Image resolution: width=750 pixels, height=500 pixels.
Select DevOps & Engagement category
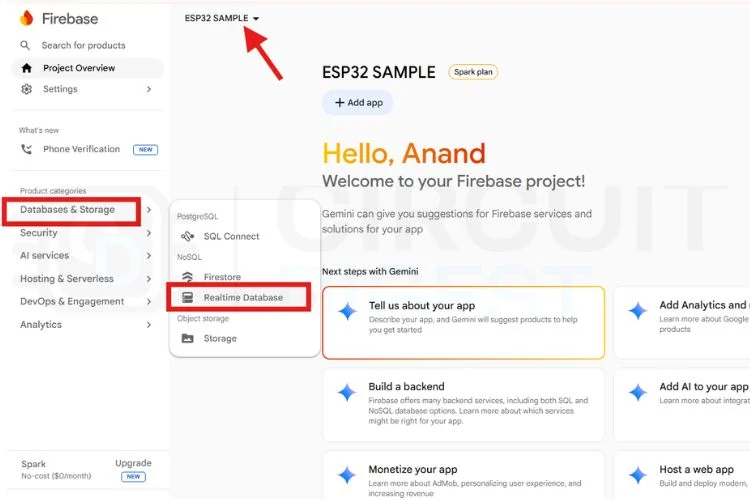72,301
